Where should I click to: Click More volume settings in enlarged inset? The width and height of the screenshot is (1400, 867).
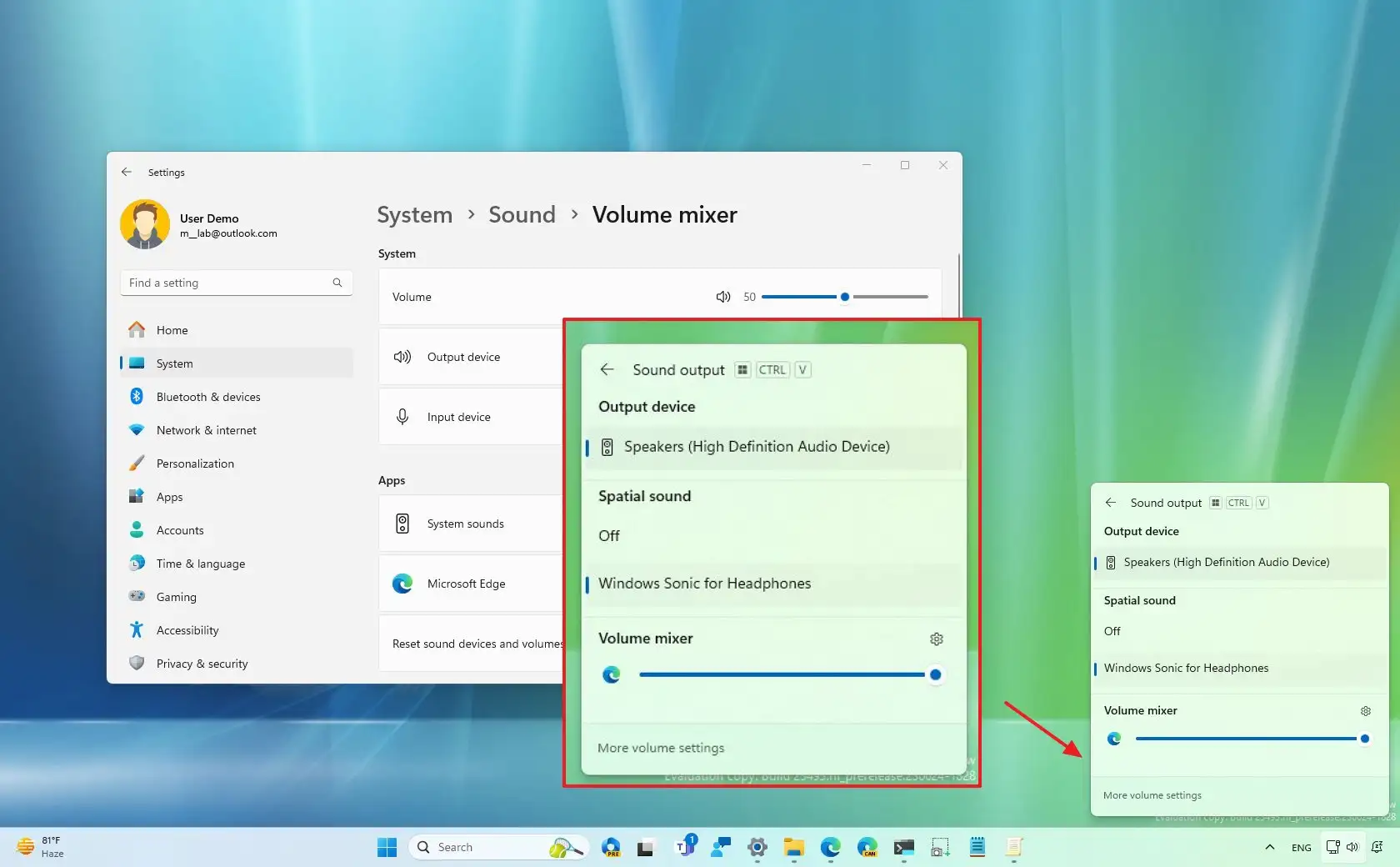661,748
